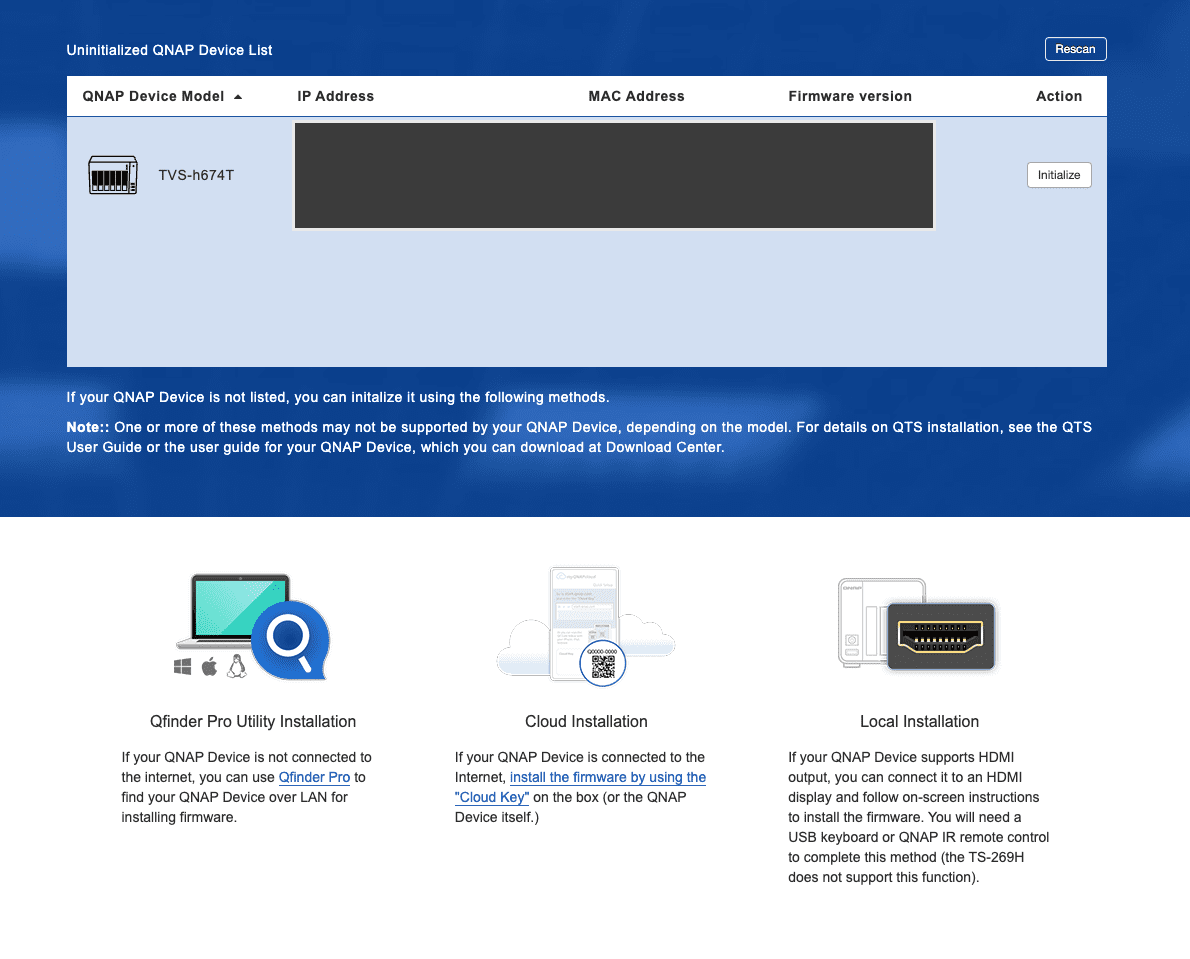Viewport: 1190px width, 959px height.
Task: Click the Firmware version column header
Action: click(x=849, y=97)
